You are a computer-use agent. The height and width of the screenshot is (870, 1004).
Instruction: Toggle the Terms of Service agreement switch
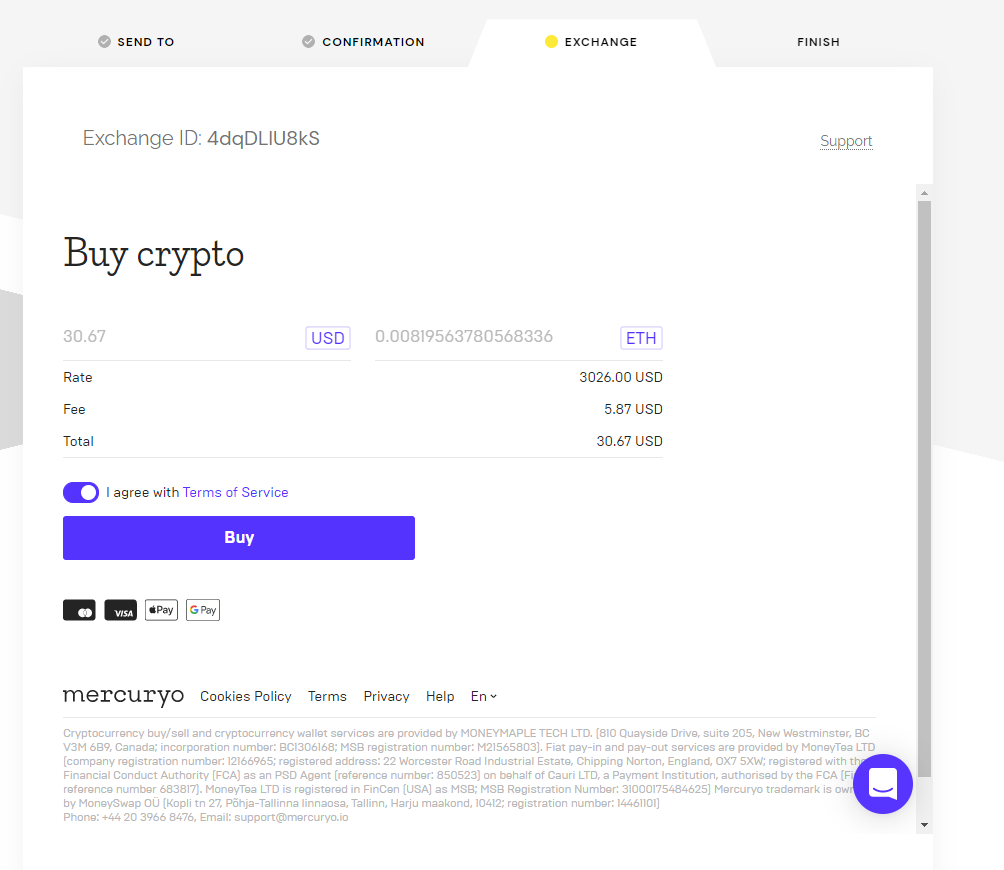(81, 492)
